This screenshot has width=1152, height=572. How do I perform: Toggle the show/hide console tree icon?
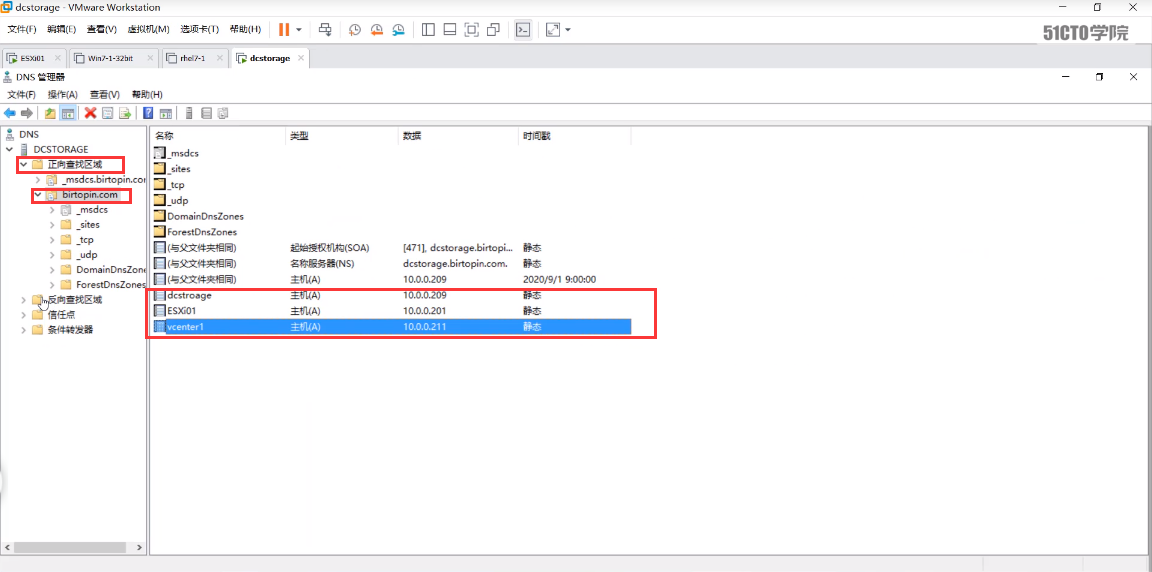67,113
